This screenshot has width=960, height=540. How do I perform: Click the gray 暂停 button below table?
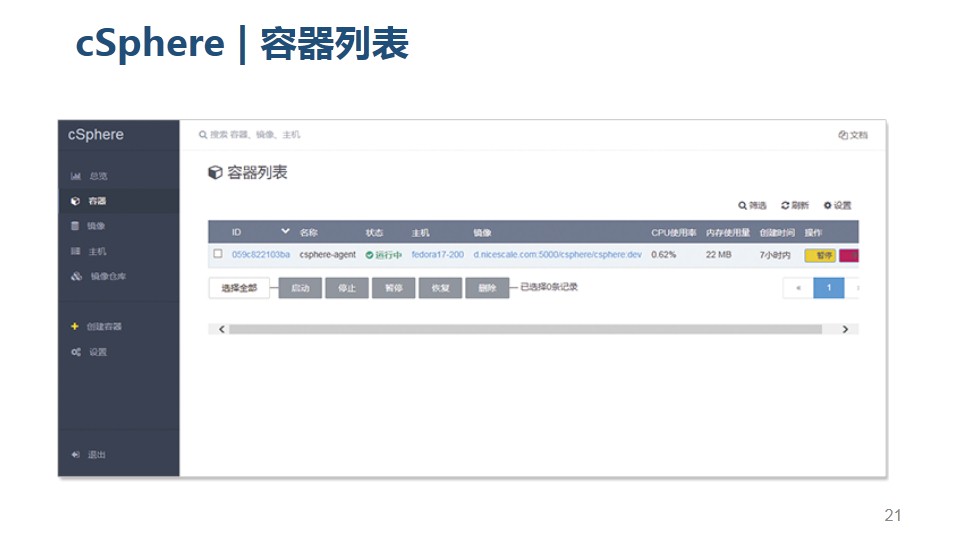[x=394, y=288]
